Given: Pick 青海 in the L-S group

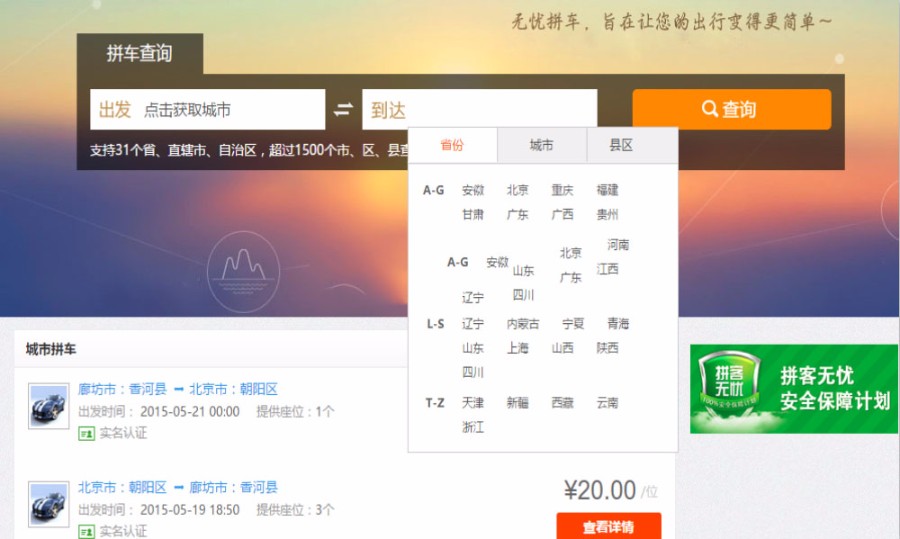Looking at the screenshot, I should pos(618,324).
